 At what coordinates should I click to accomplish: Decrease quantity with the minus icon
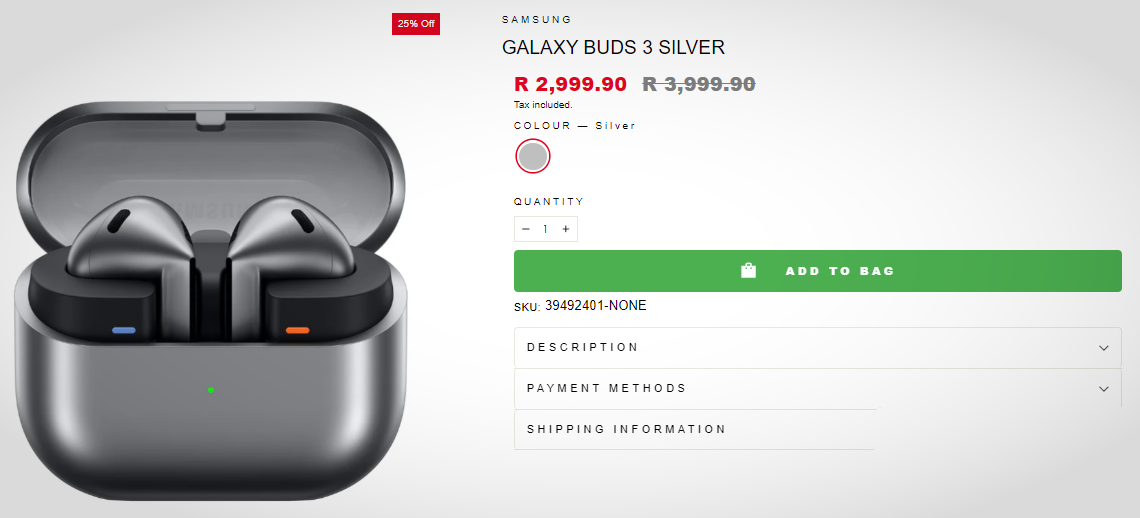pyautogui.click(x=526, y=229)
